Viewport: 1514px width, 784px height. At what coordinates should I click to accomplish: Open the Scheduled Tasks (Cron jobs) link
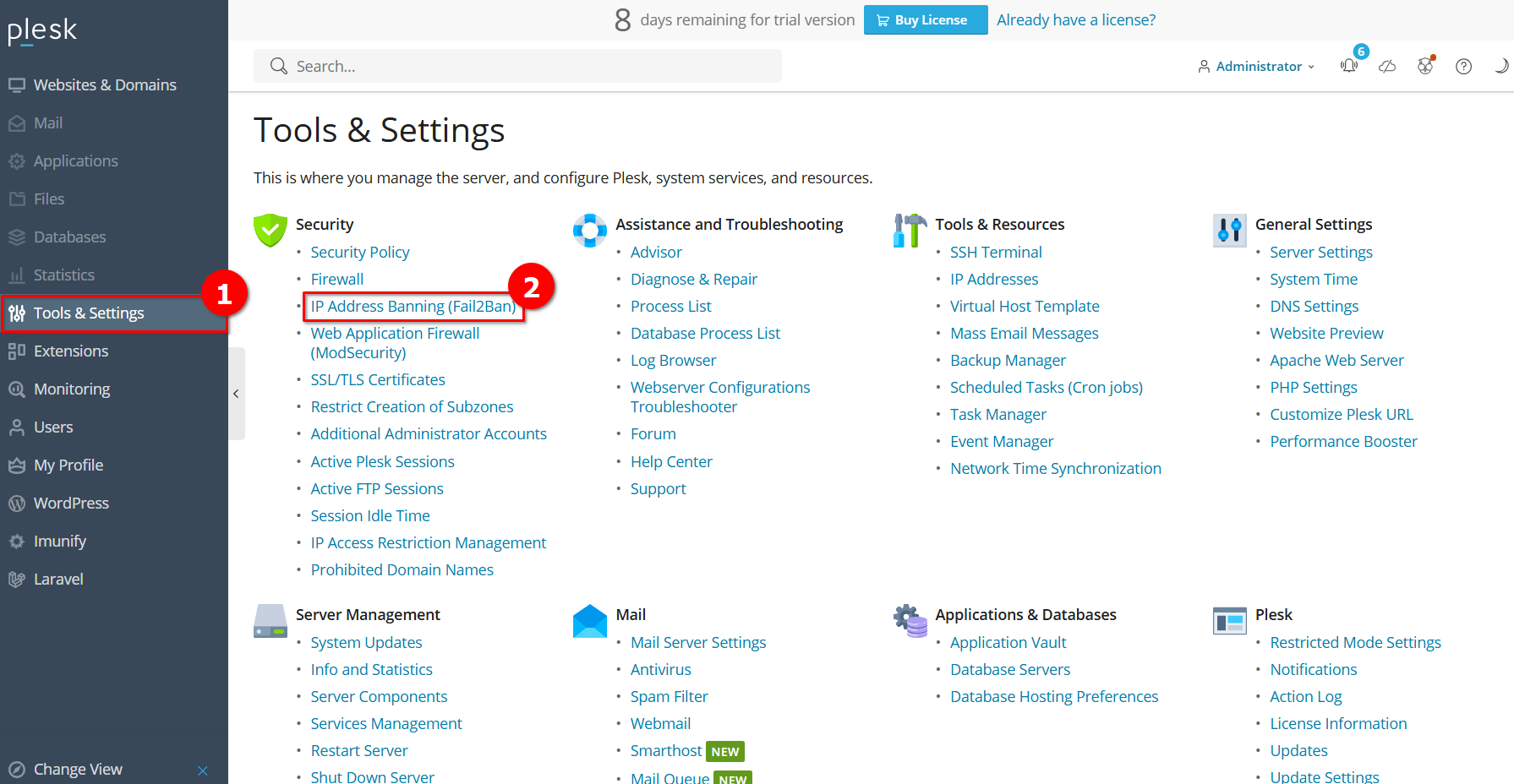click(x=1046, y=388)
